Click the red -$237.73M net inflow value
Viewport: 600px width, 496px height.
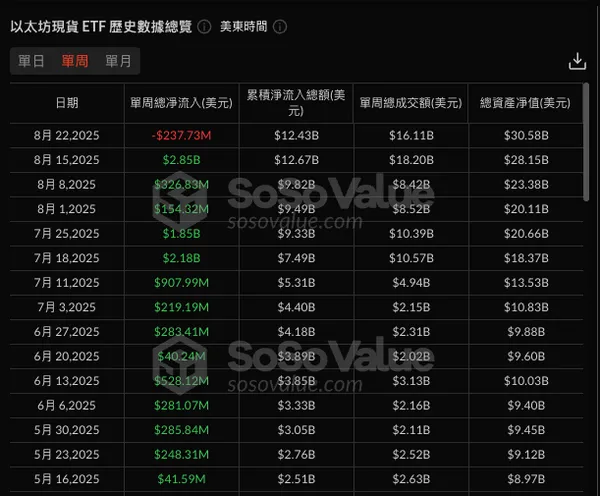pos(181,135)
